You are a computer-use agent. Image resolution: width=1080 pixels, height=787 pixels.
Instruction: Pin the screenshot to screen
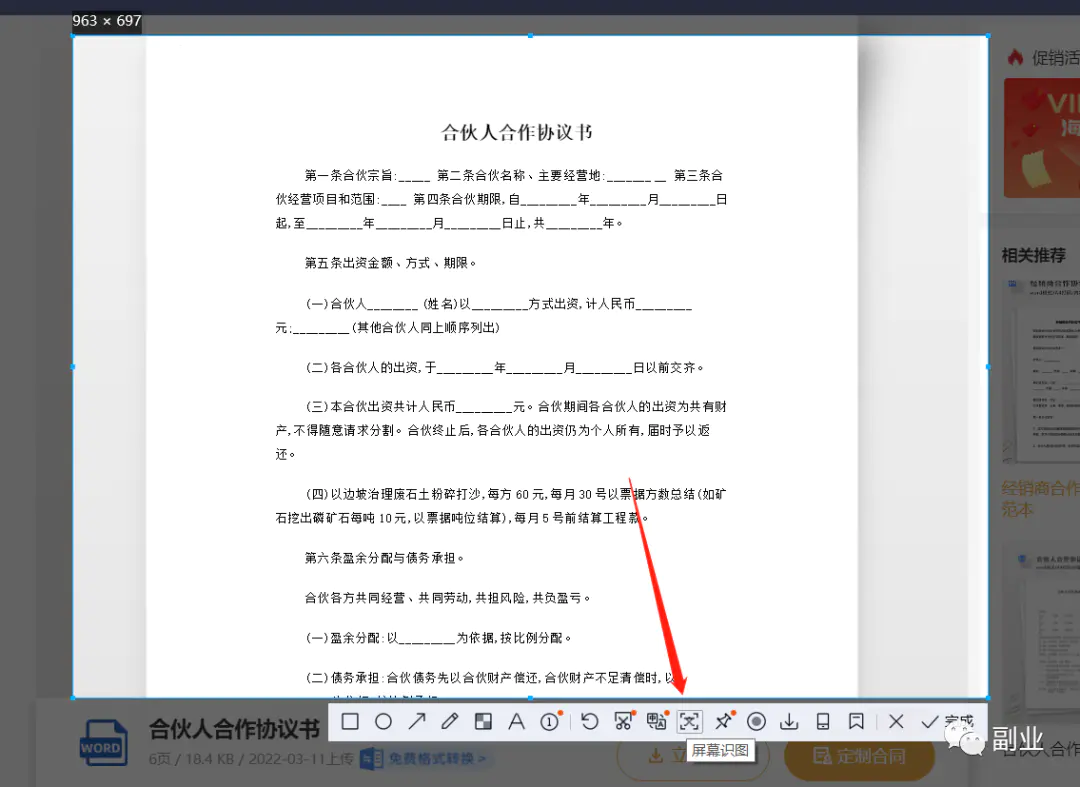pos(724,721)
